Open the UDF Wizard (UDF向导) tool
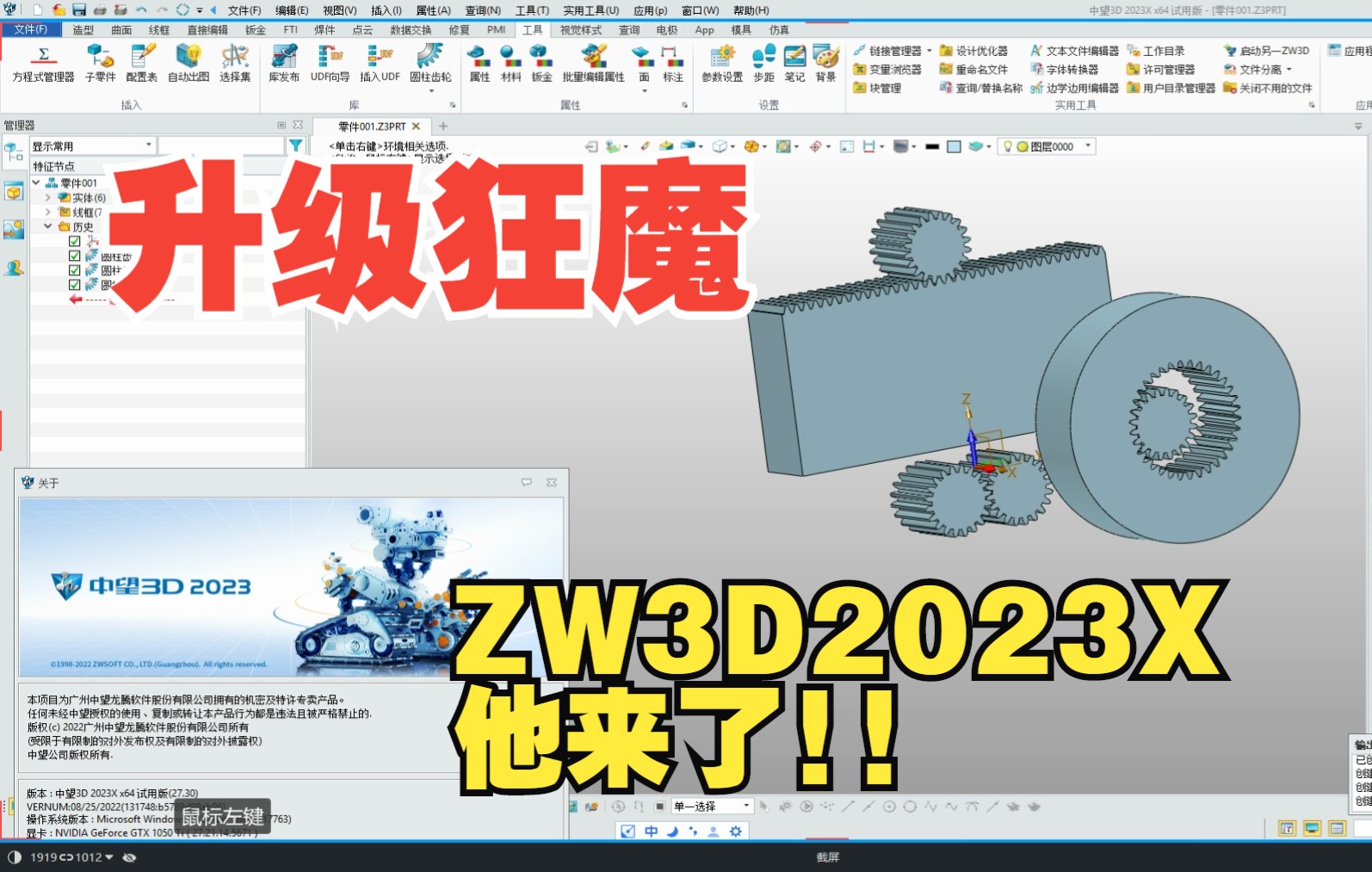This screenshot has height=872, width=1372. pyautogui.click(x=331, y=64)
